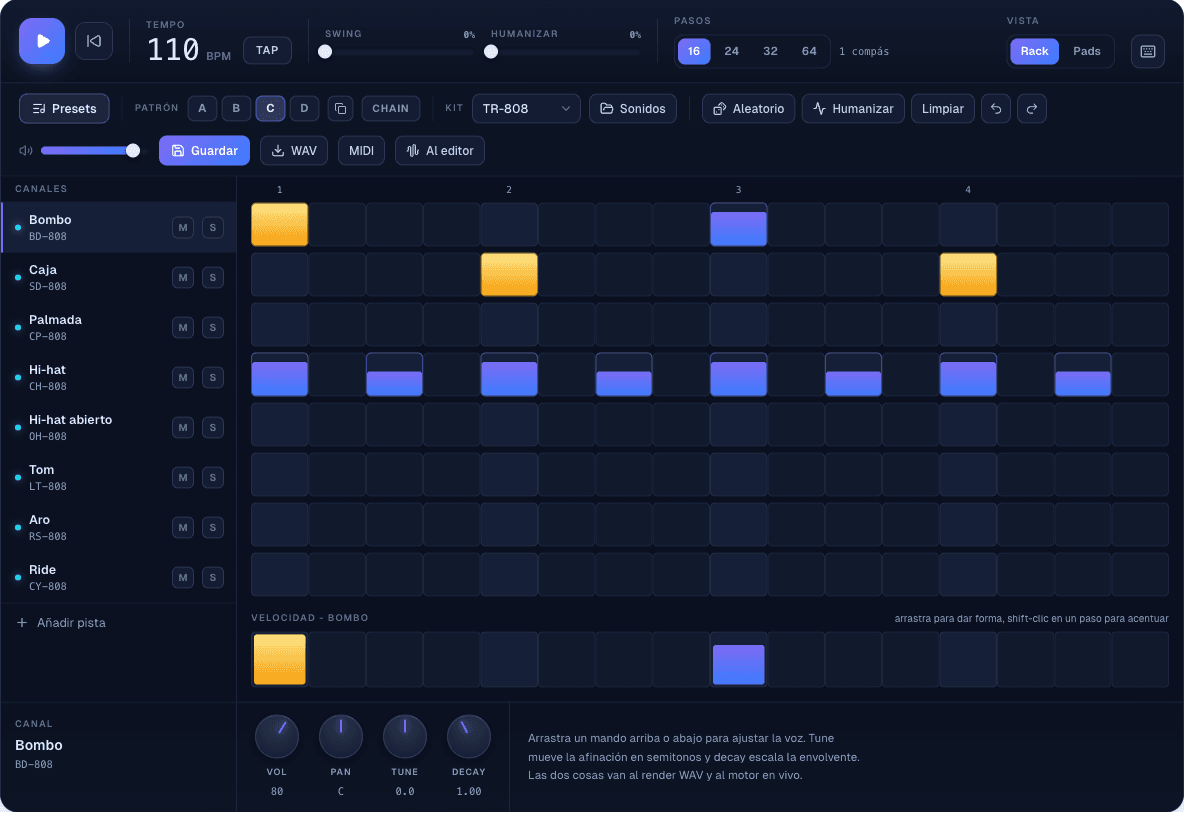Open the keyboard shortcuts icon
The width and height of the screenshot is (1184, 814).
click(1147, 51)
